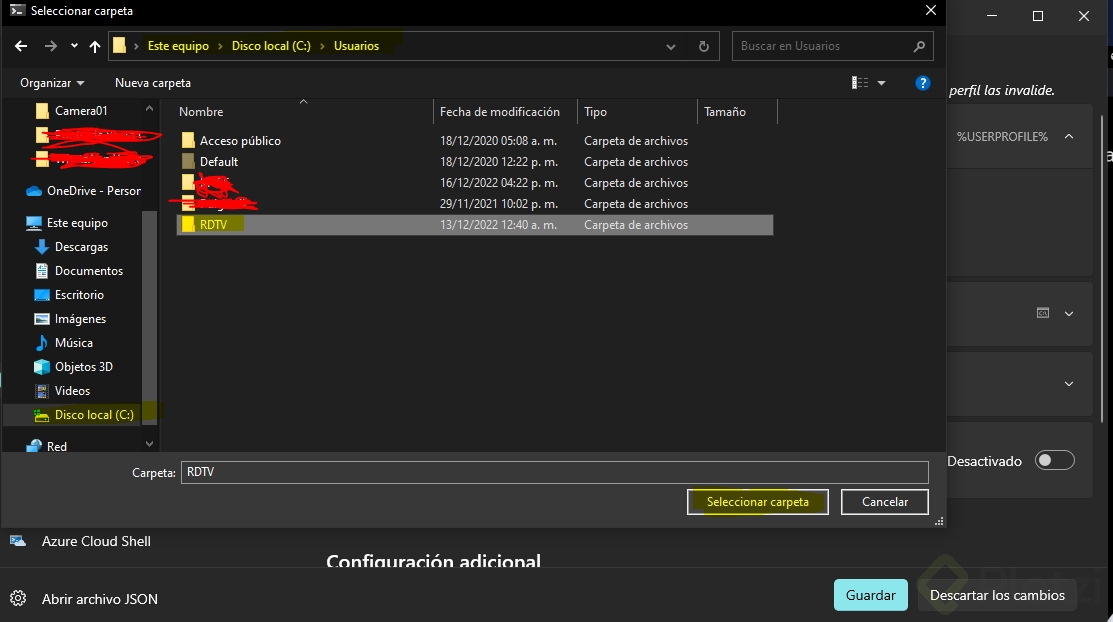The height and width of the screenshot is (622, 1113).
Task: Confirm with Seleccionar carpeta button
Action: [757, 502]
